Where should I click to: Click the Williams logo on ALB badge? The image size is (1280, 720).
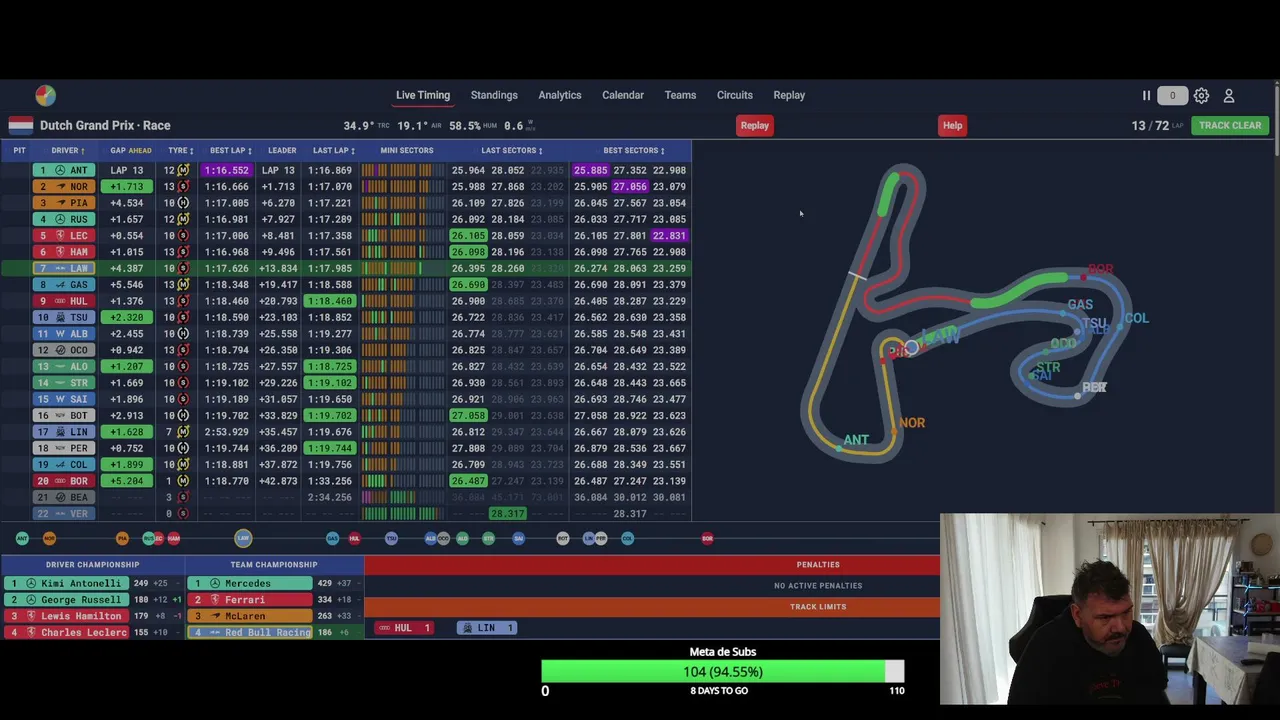[x=60, y=334]
